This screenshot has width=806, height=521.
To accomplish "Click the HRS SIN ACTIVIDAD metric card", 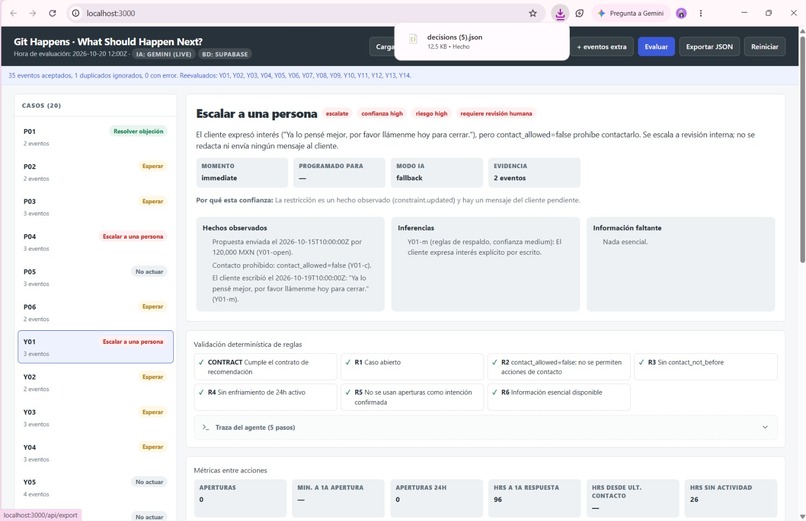I will click(x=730, y=498).
